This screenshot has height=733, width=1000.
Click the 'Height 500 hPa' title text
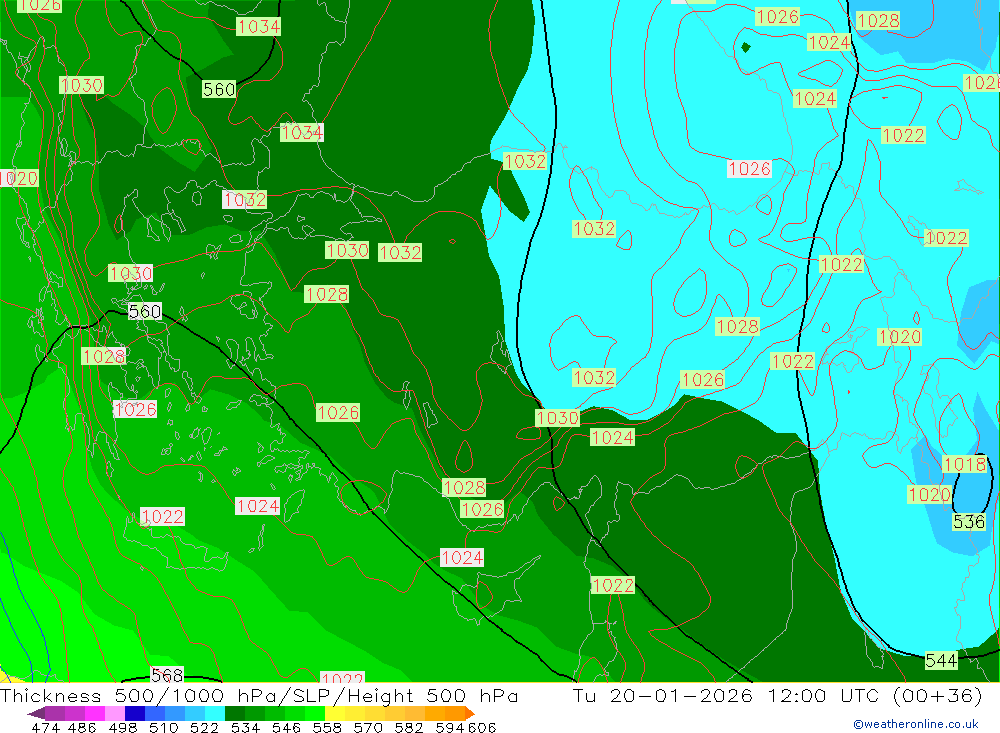pyautogui.click(x=432, y=696)
